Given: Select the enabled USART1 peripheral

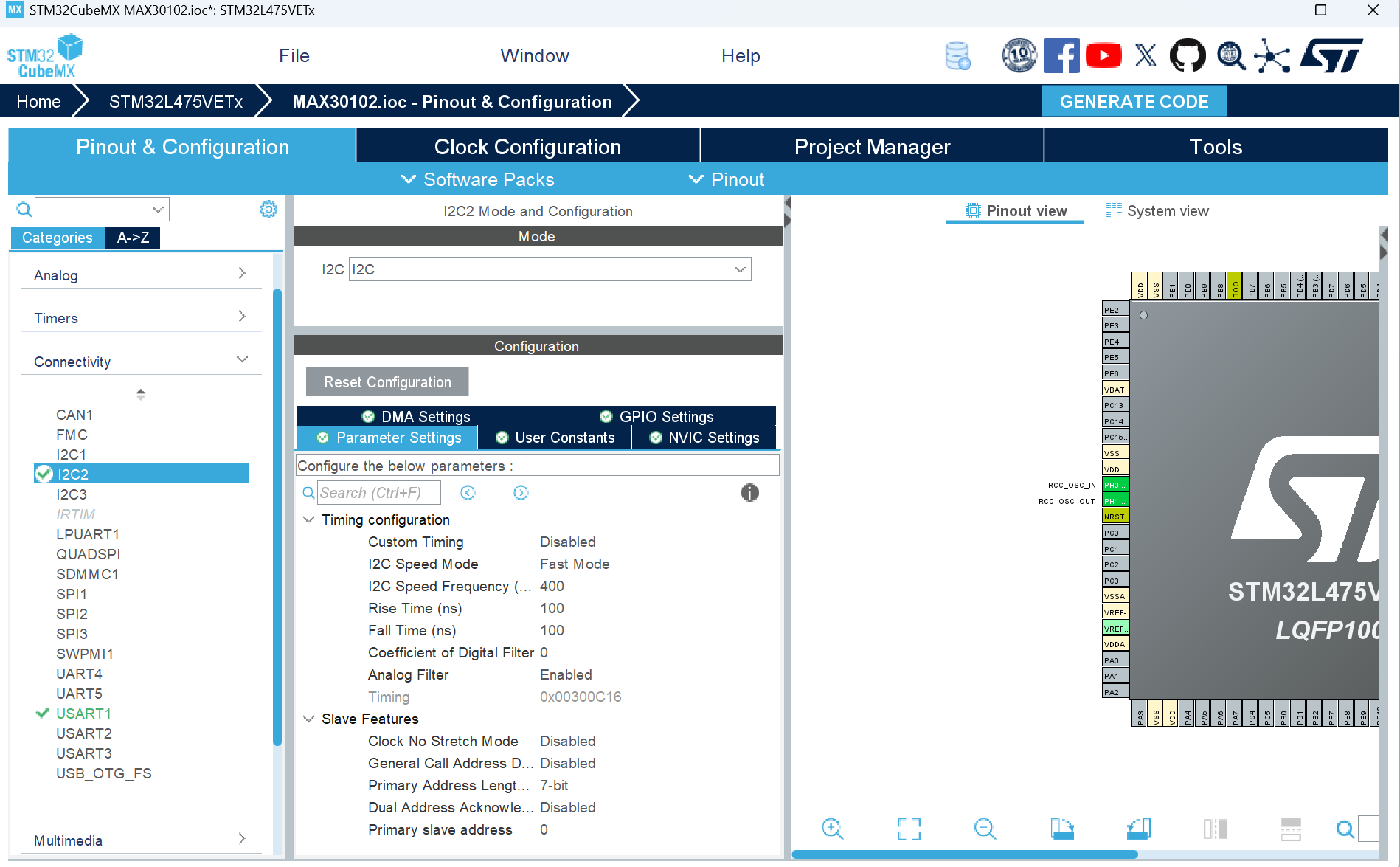Looking at the screenshot, I should (x=83, y=714).
